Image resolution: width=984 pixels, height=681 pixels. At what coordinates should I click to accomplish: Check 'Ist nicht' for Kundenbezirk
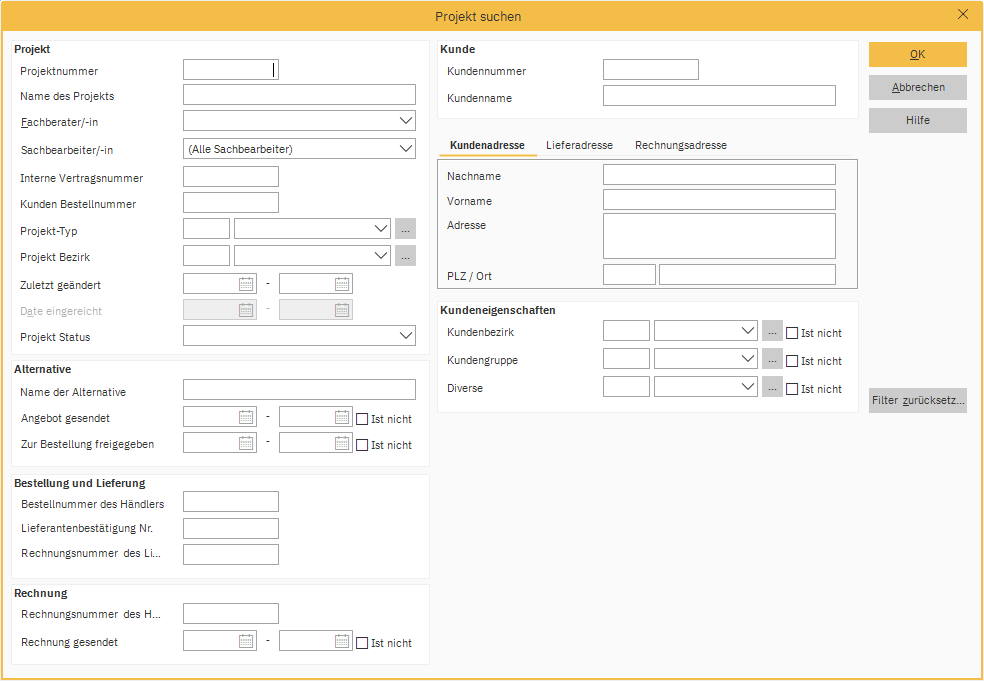pos(793,333)
